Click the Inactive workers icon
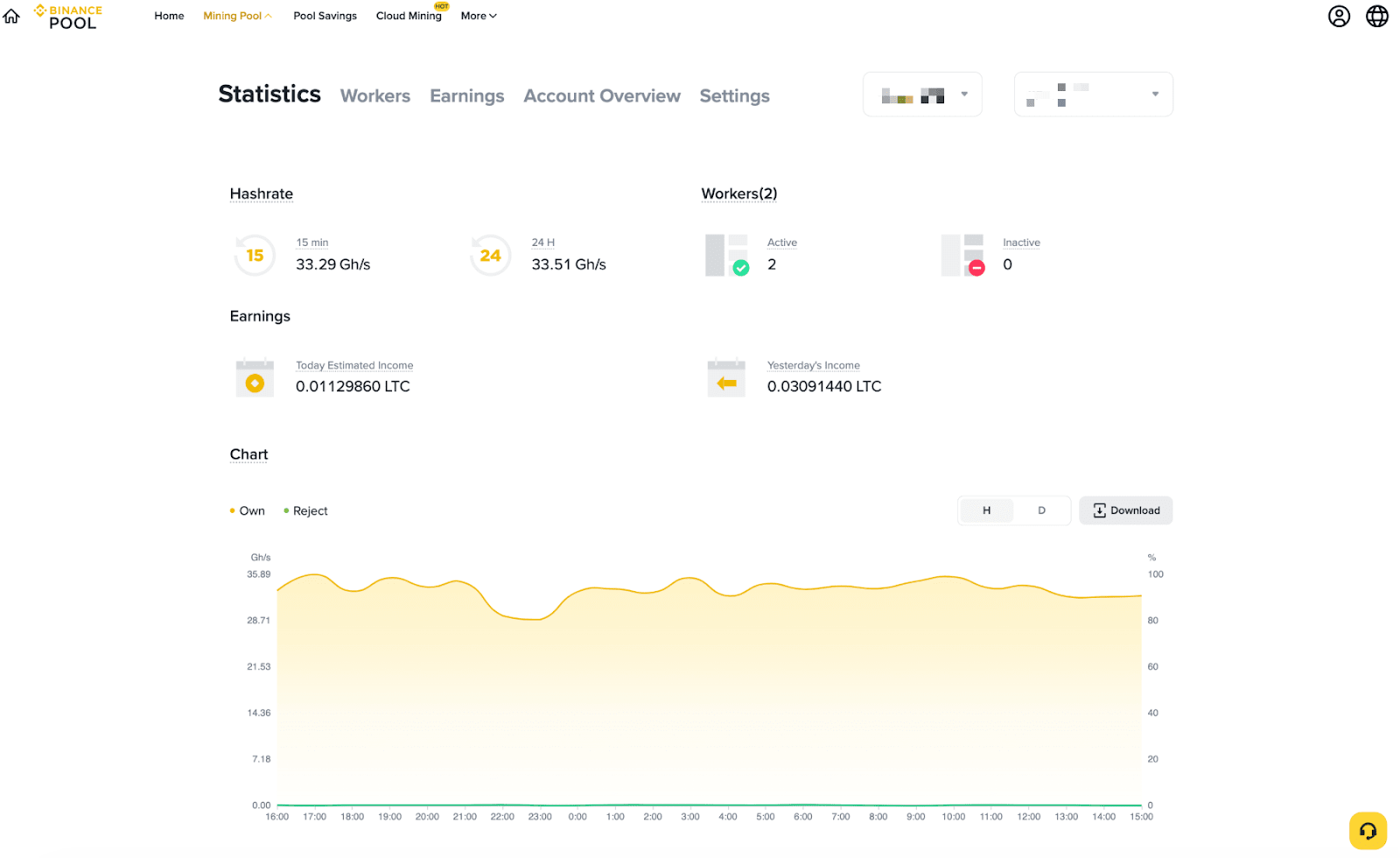 (x=963, y=256)
